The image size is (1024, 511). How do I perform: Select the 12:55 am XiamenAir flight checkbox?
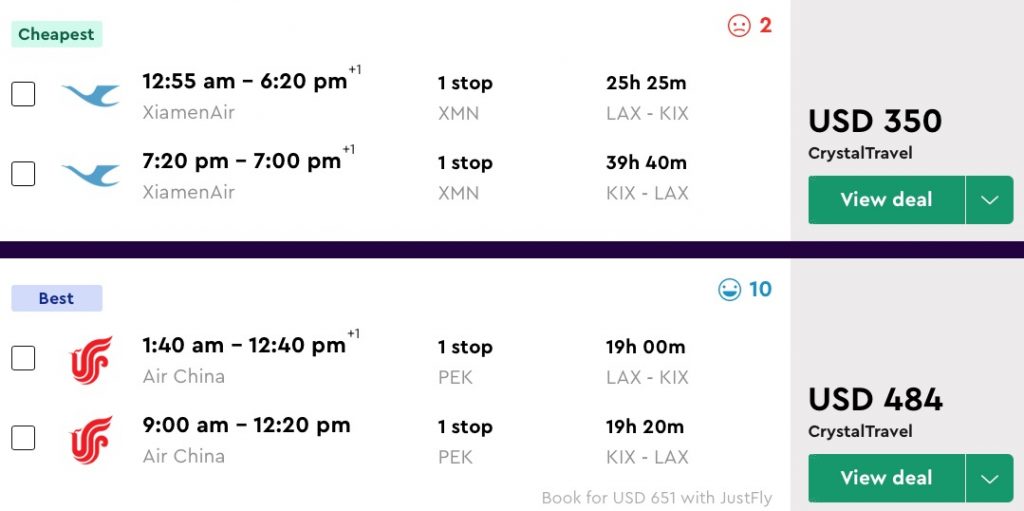[x=23, y=95]
